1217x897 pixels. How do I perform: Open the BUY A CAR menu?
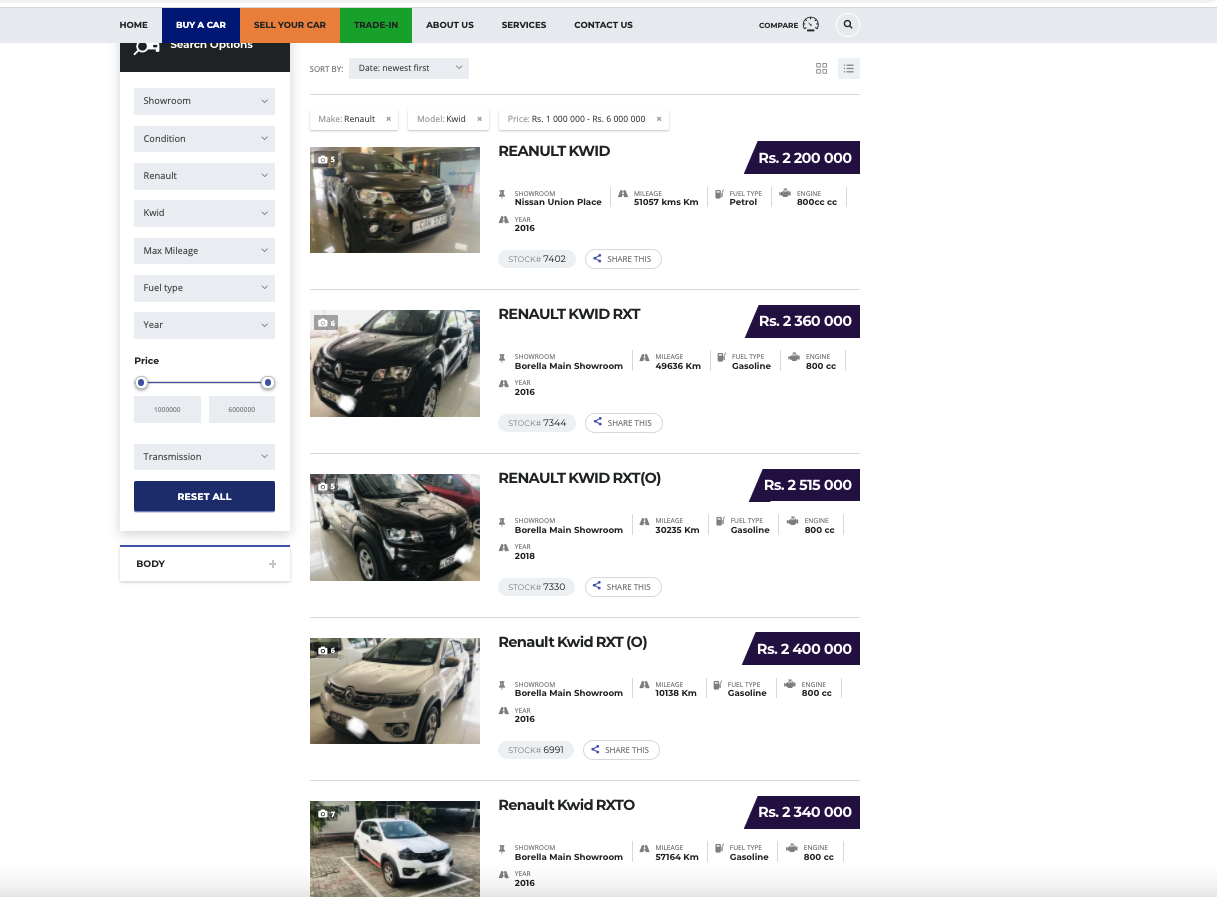[201, 25]
